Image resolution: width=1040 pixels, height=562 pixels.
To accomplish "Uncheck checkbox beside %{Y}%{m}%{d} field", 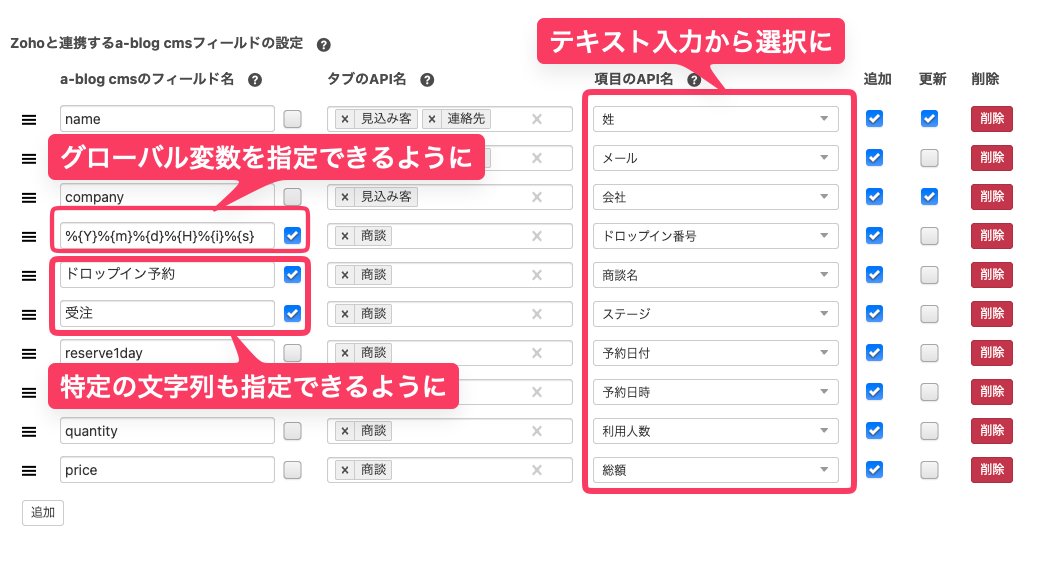I will point(292,236).
